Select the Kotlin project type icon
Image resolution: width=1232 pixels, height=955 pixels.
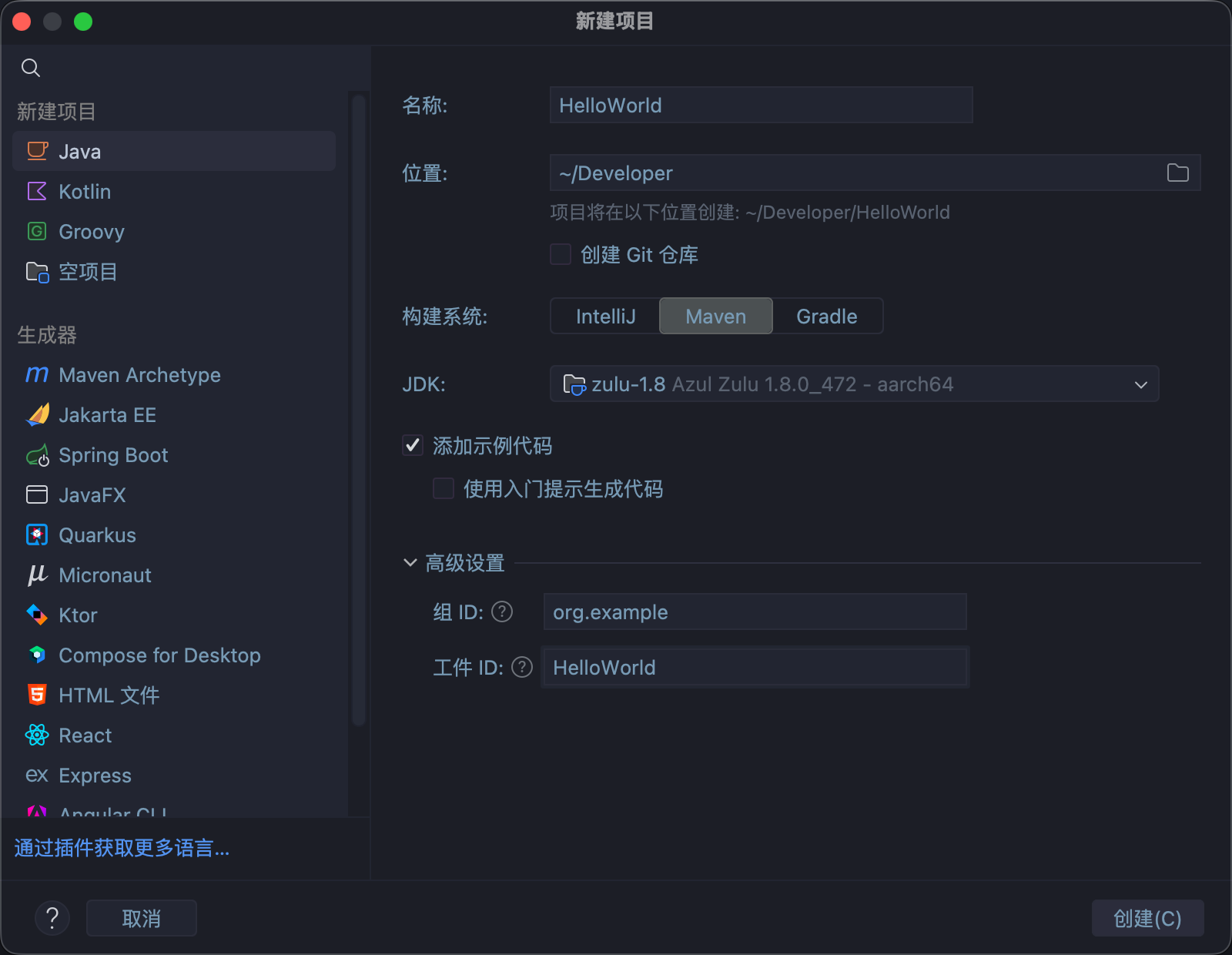[x=37, y=192]
